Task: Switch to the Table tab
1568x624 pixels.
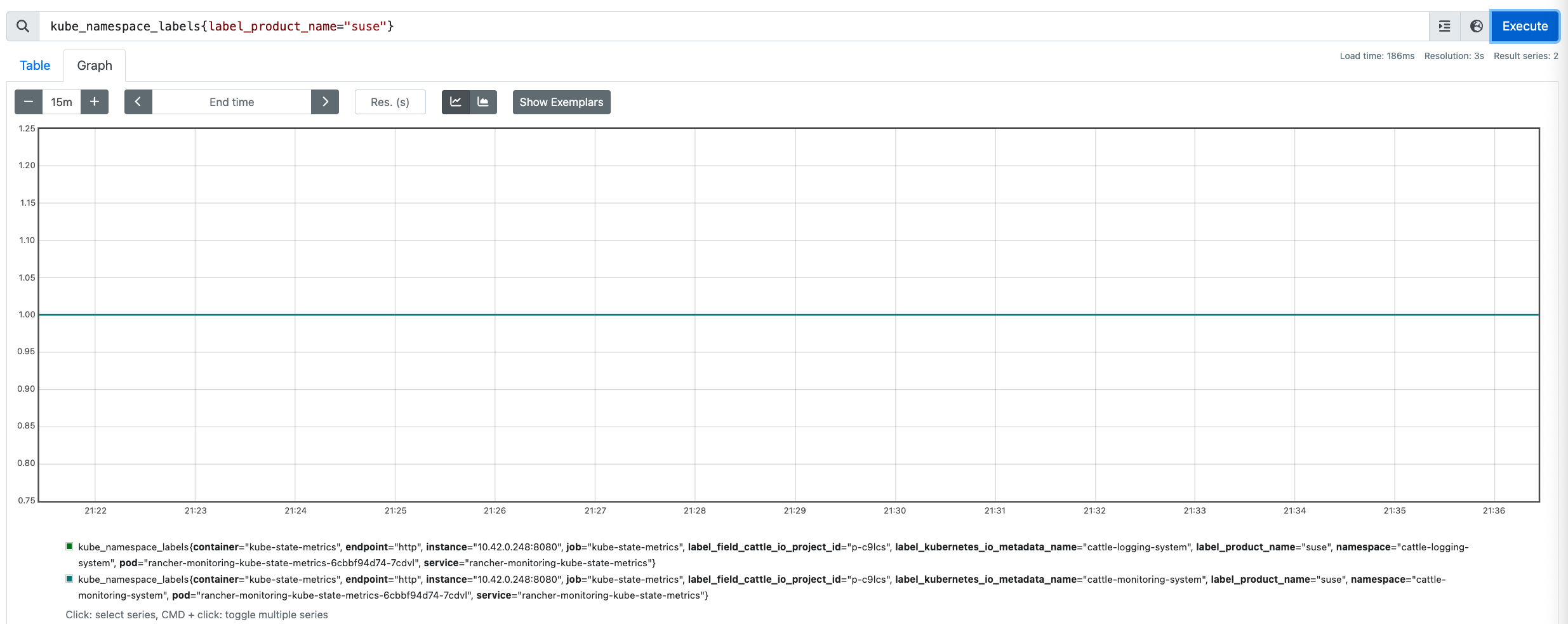Action: (x=35, y=65)
